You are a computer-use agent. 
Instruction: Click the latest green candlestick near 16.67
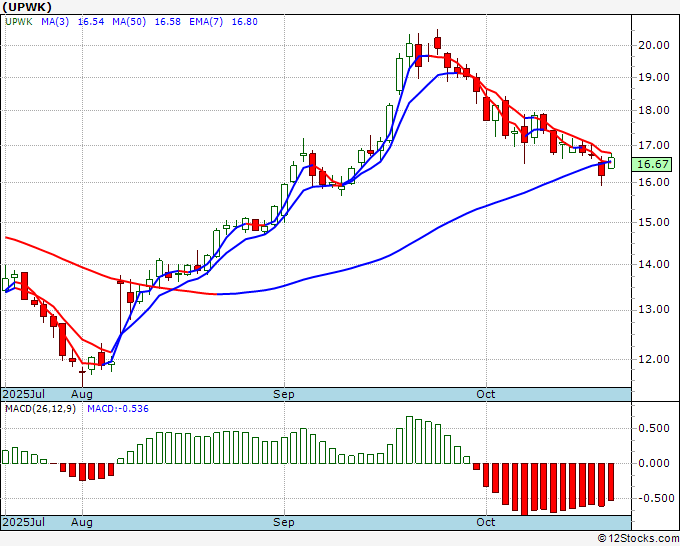click(611, 163)
